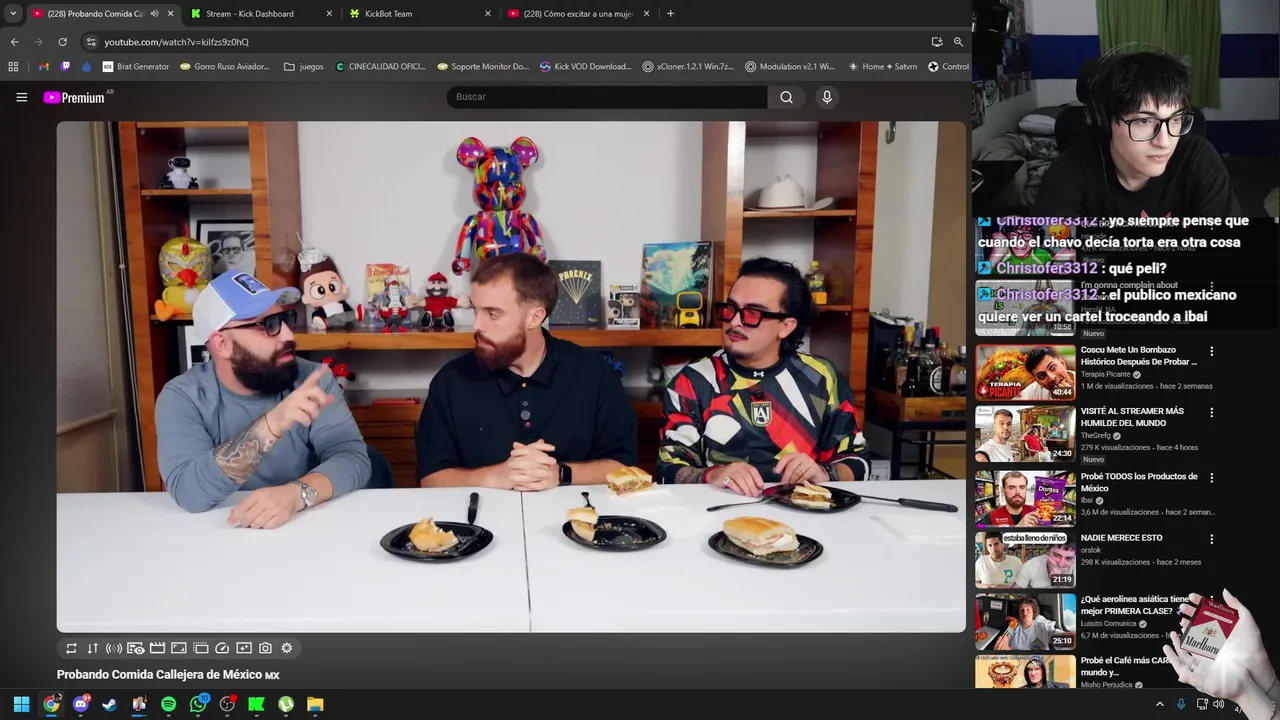Take a screenshot with camera icon

point(265,648)
